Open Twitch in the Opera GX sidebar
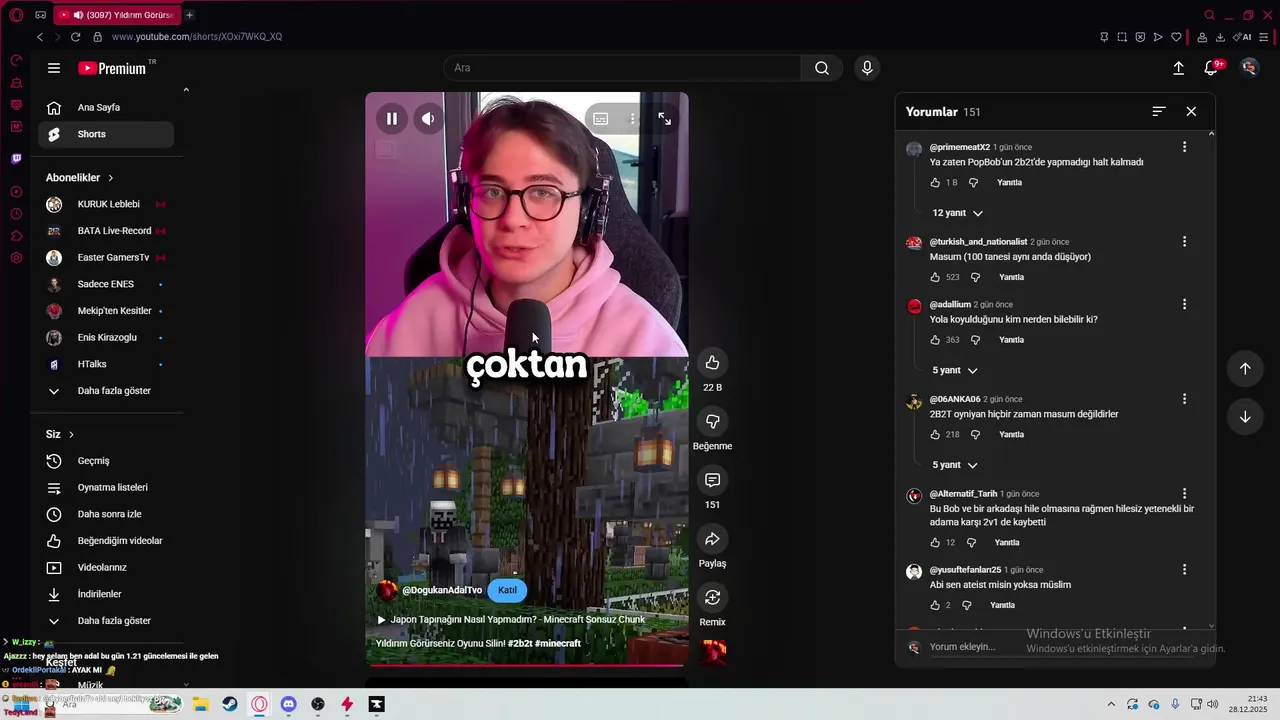 pos(16,158)
